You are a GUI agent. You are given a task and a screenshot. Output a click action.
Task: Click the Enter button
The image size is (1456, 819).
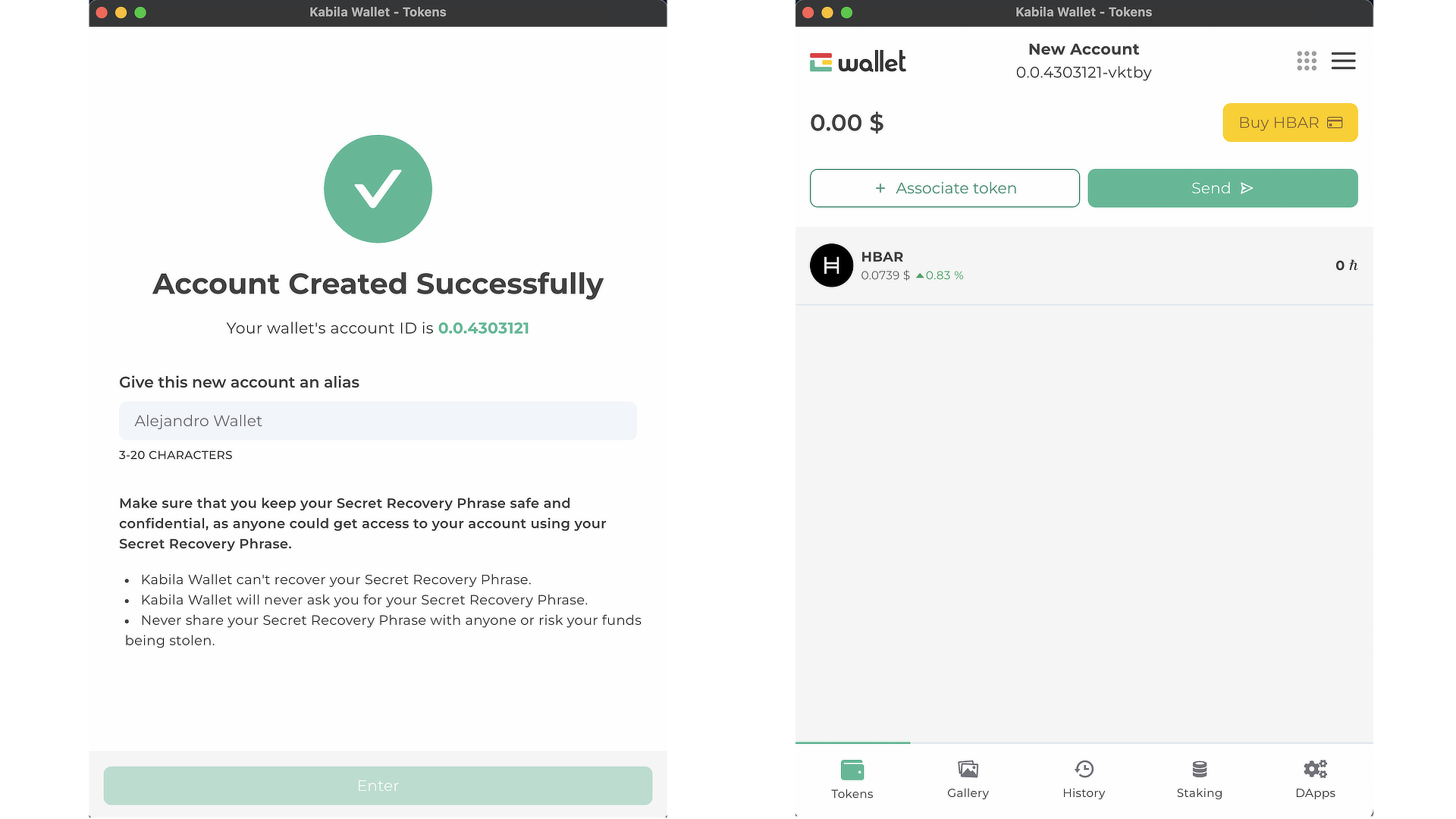pos(378,786)
